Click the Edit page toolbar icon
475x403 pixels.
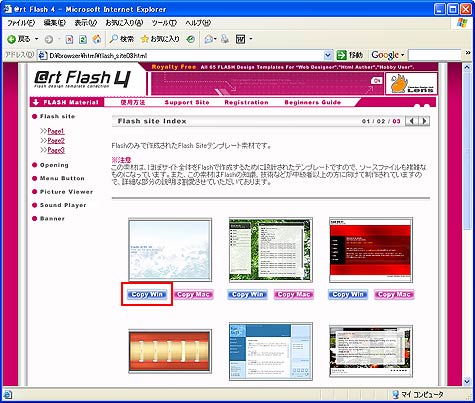pyautogui.click(x=240, y=39)
